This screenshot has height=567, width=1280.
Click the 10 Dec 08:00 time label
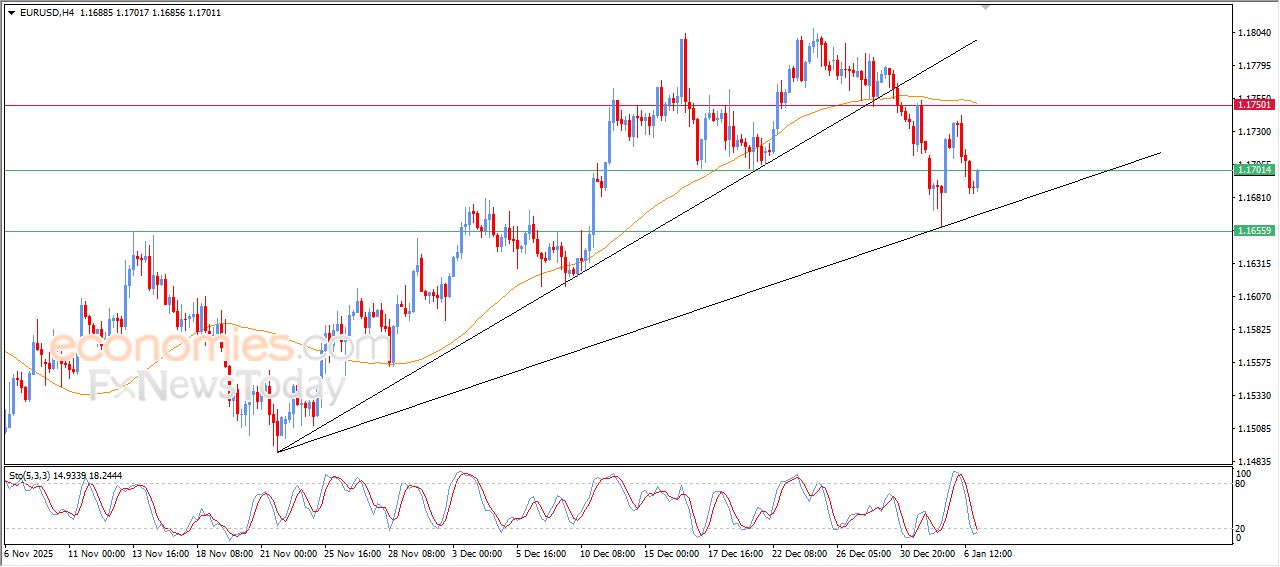click(608, 552)
